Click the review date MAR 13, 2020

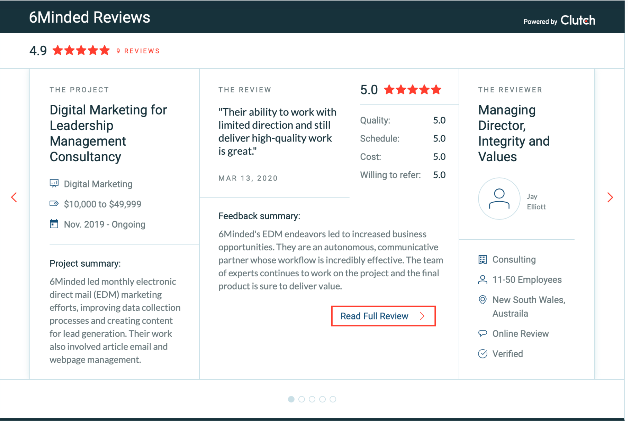pos(248,178)
